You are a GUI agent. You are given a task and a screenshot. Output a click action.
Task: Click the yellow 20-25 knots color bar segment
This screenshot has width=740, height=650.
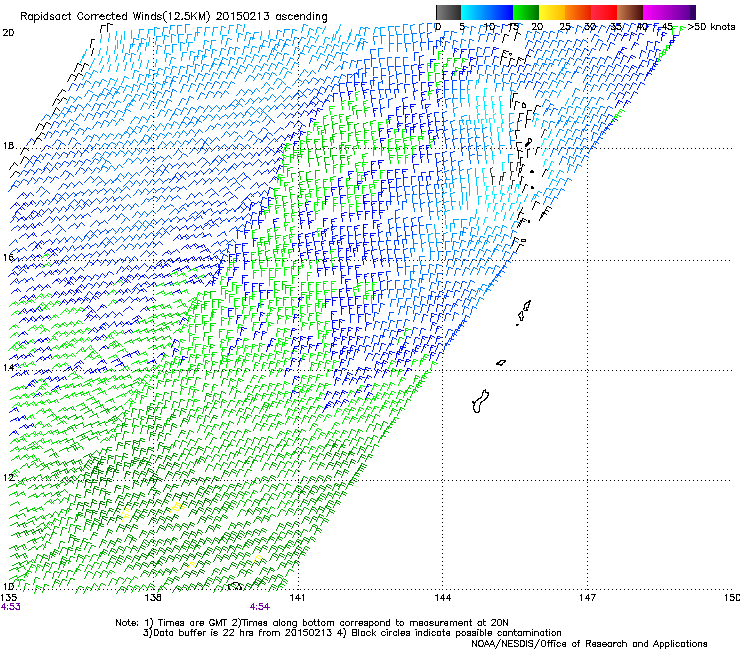tap(552, 12)
